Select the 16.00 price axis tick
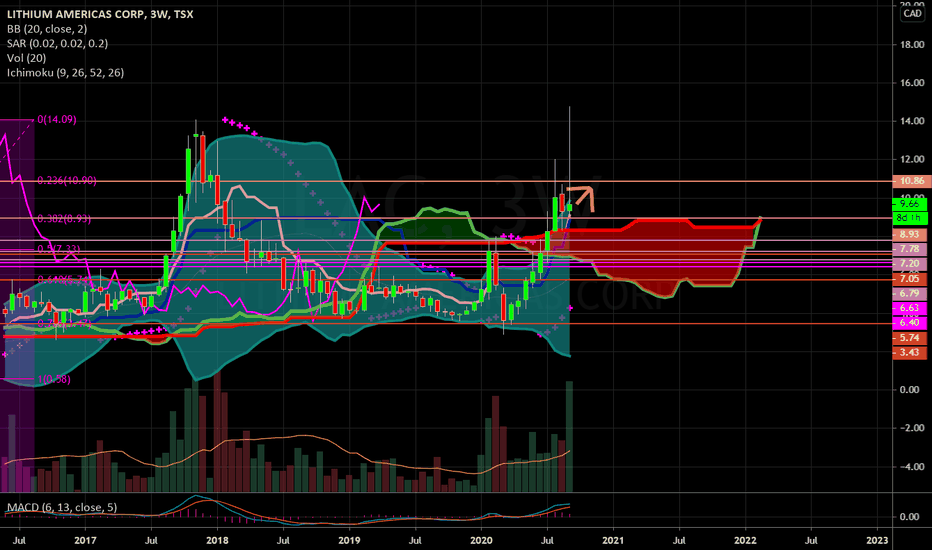 (912, 83)
